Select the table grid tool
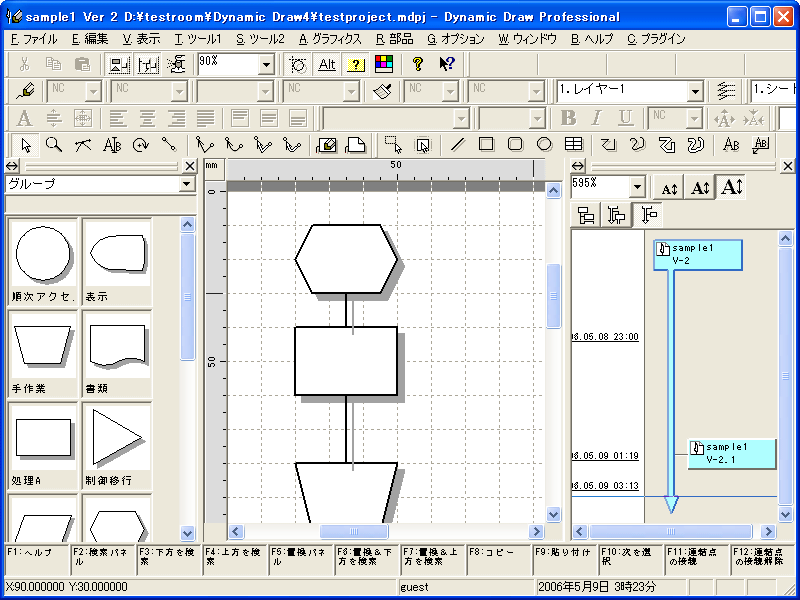The height and width of the screenshot is (600, 800). 573,145
